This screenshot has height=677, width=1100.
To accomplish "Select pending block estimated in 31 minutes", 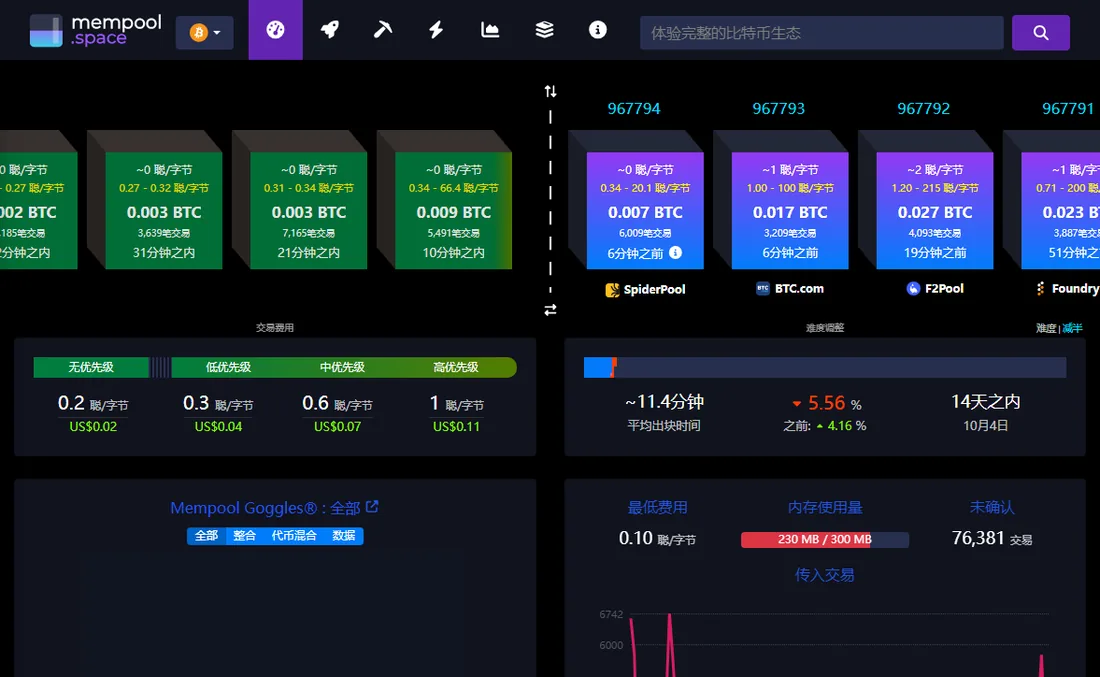I will click(x=163, y=210).
